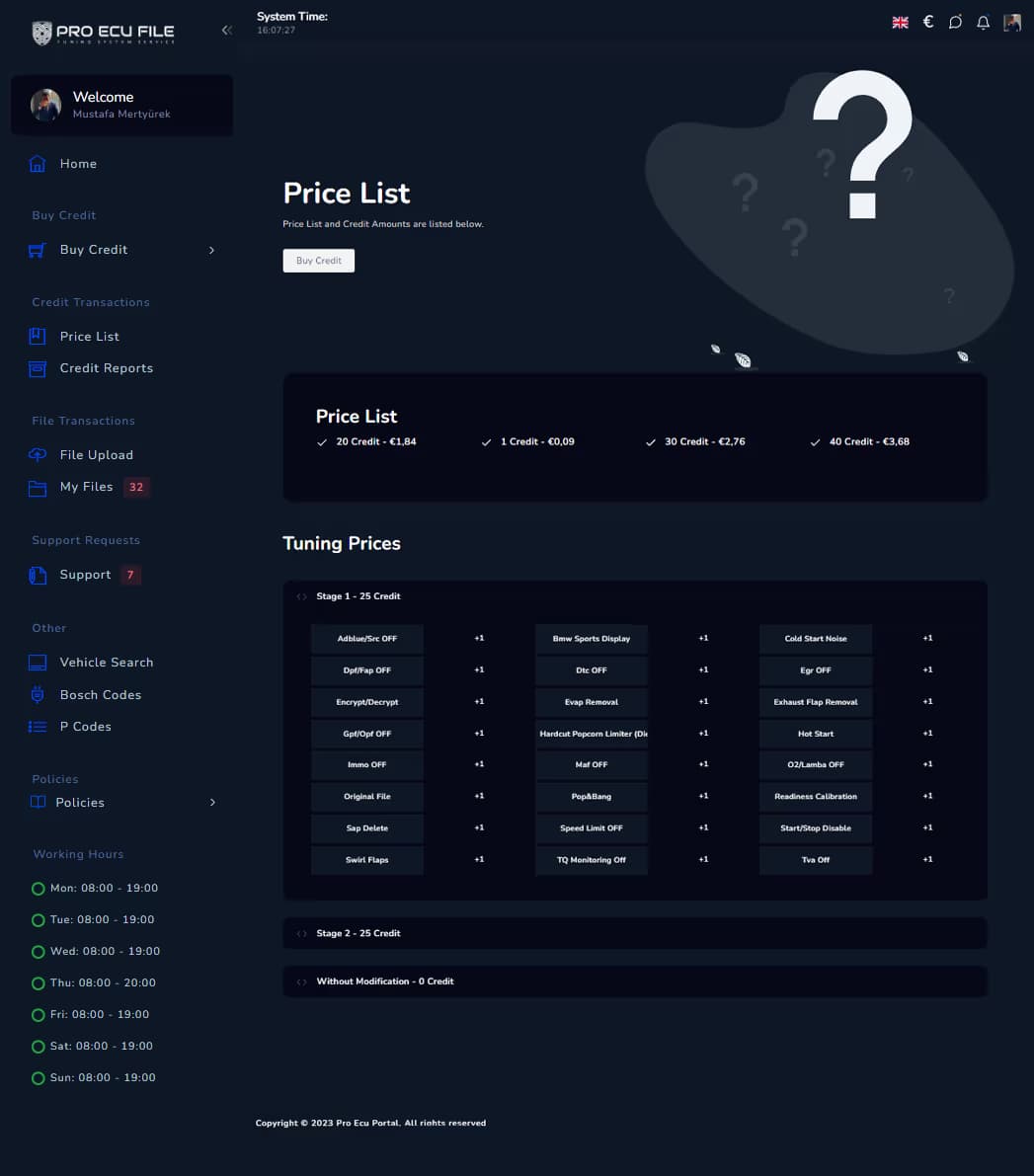Open Credit Reports using its icon
This screenshot has width=1034, height=1176.
pos(37,367)
